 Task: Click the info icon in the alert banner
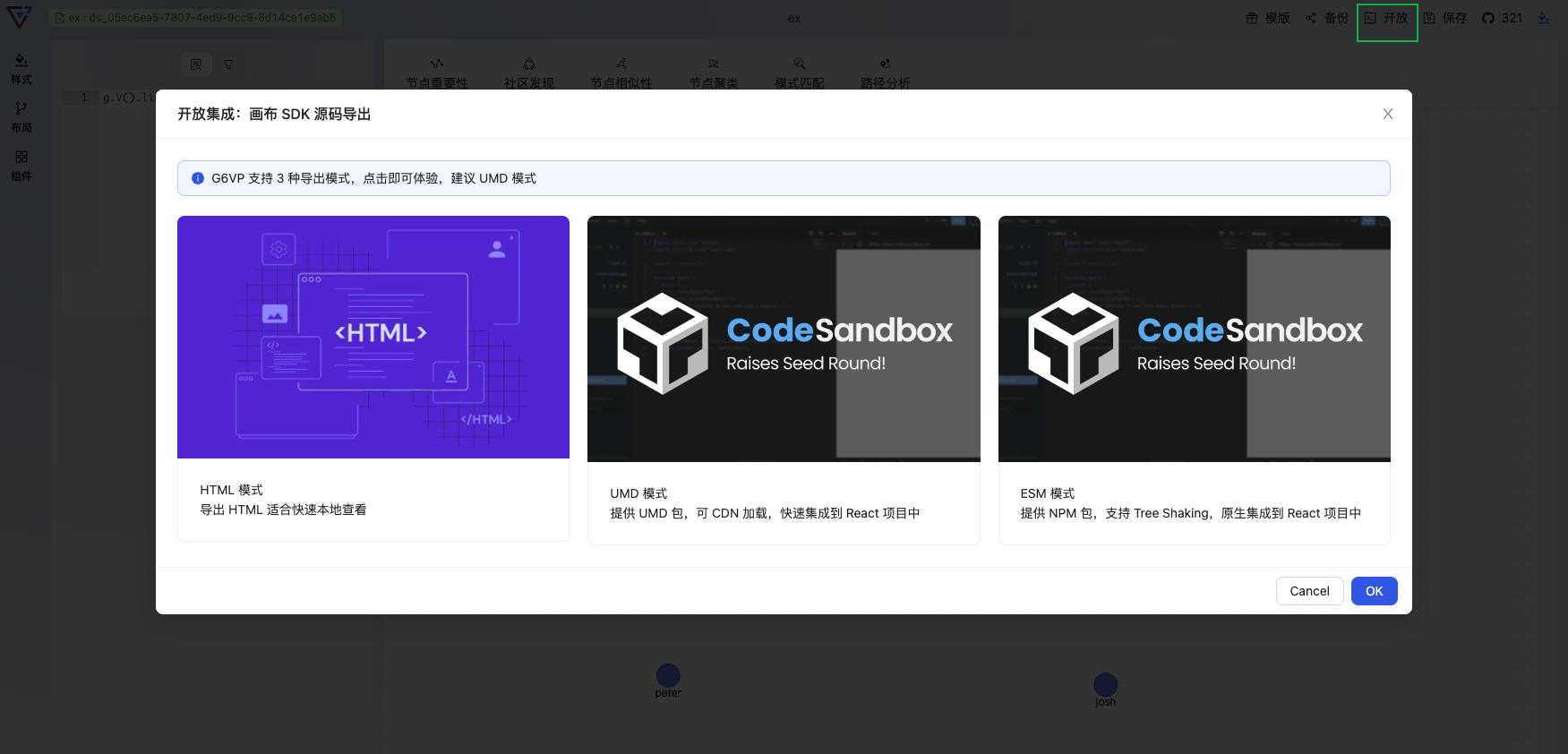point(198,178)
